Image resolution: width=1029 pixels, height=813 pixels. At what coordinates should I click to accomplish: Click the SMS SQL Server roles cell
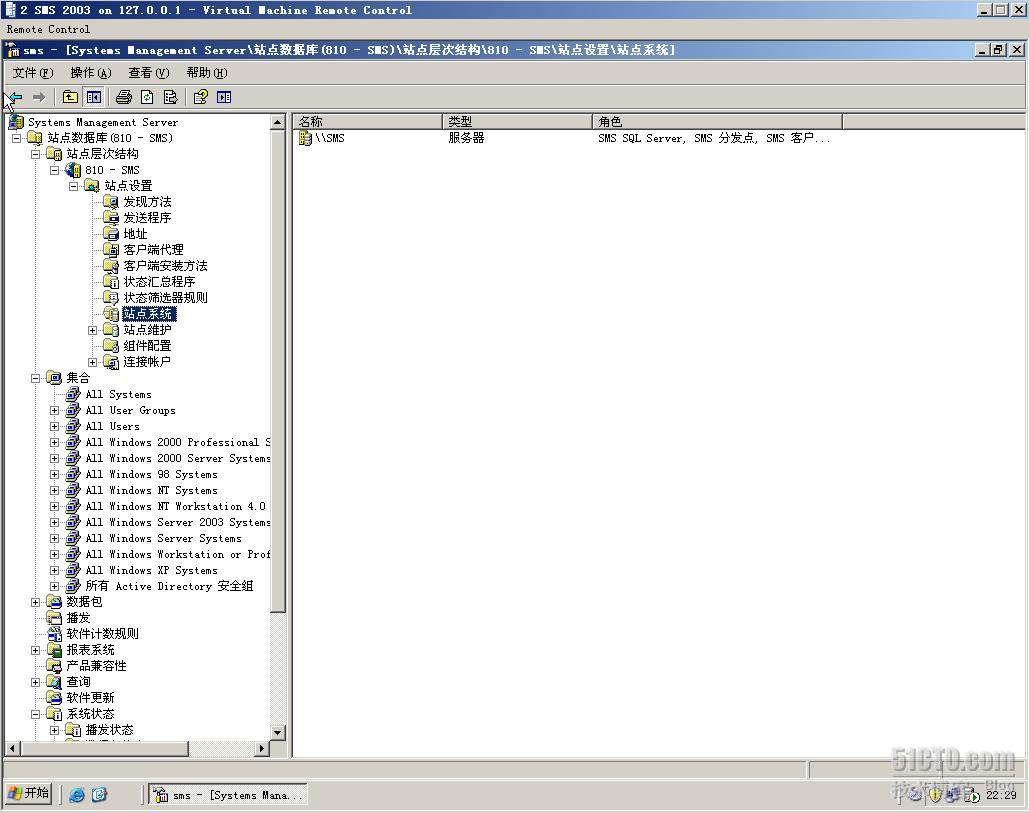714,138
